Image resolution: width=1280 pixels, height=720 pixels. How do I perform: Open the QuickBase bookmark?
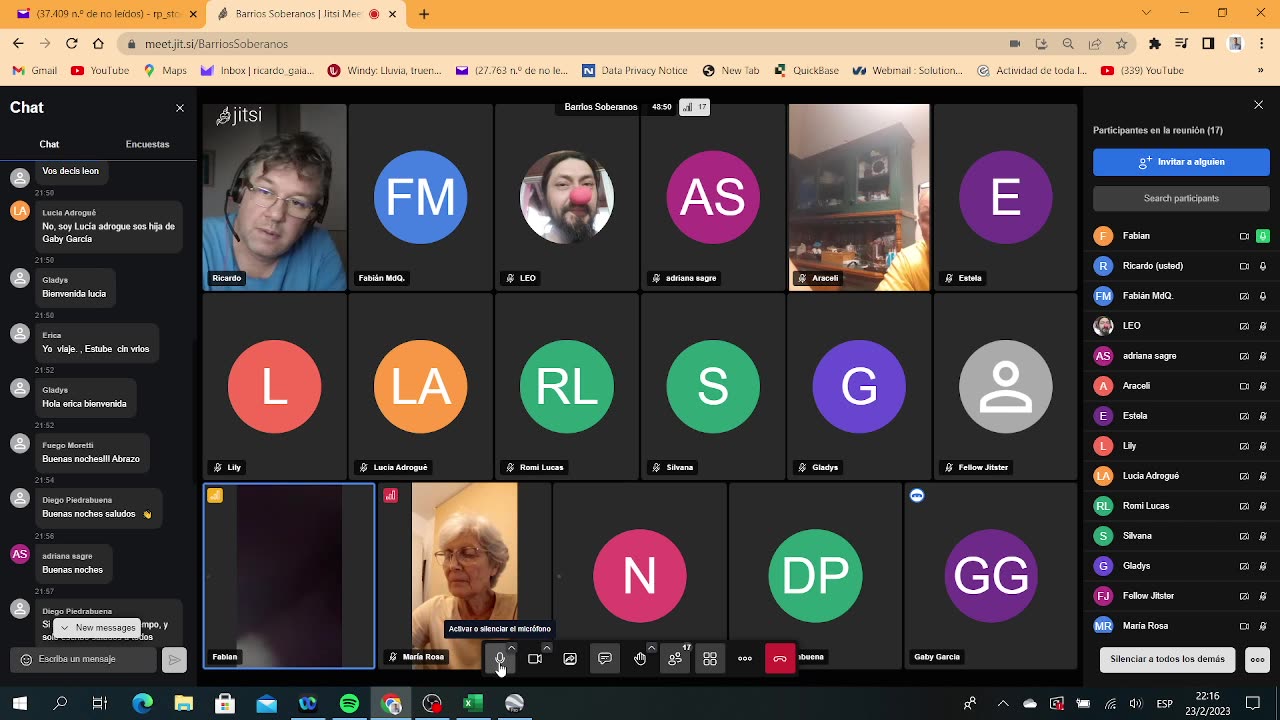(806, 71)
